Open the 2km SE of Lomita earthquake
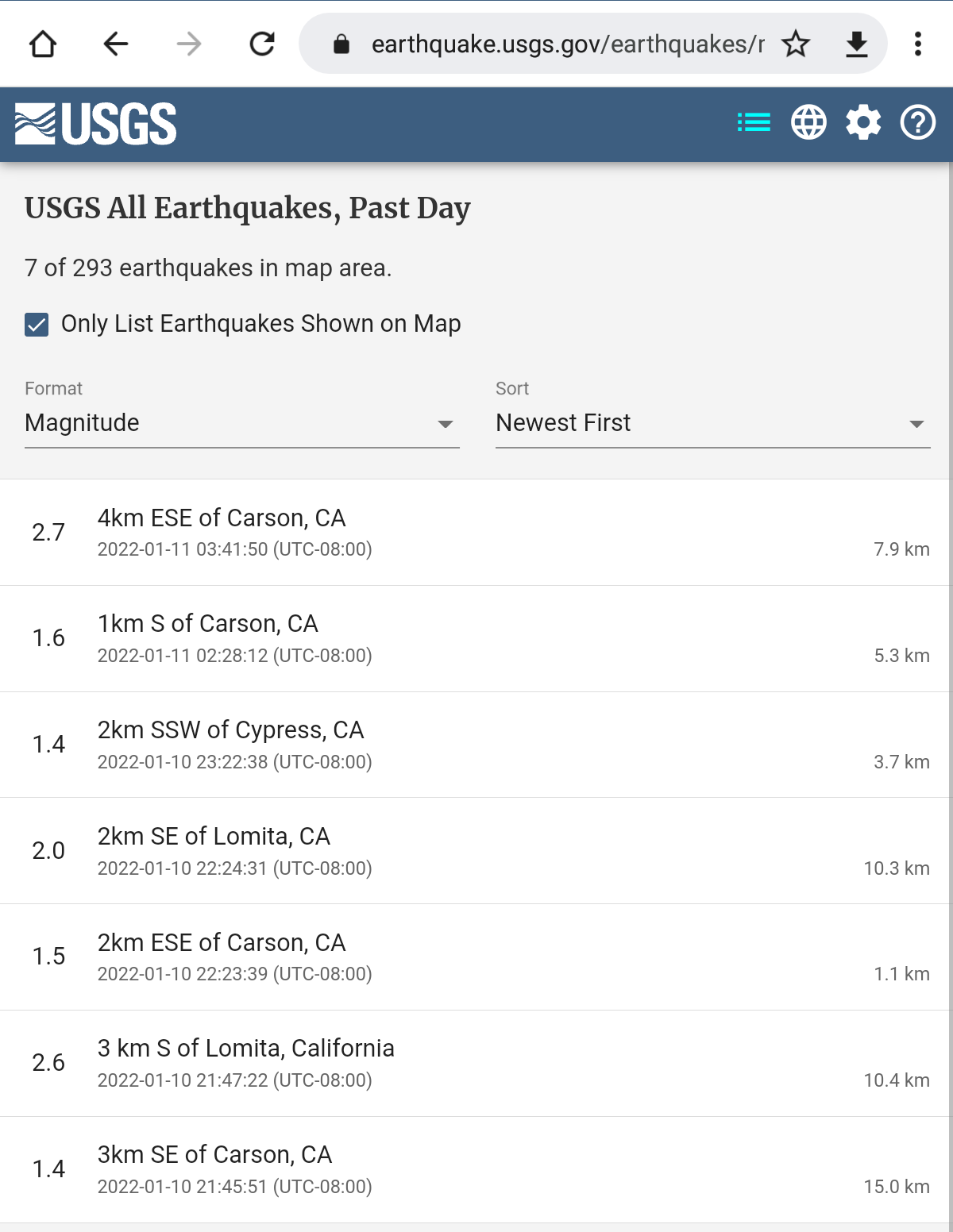Image resolution: width=953 pixels, height=1232 pixels. point(476,851)
